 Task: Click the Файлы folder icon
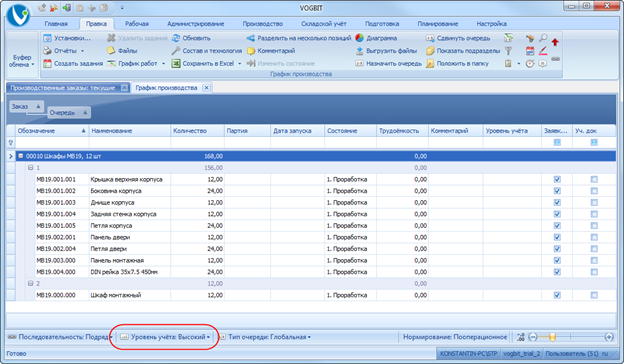coord(111,51)
